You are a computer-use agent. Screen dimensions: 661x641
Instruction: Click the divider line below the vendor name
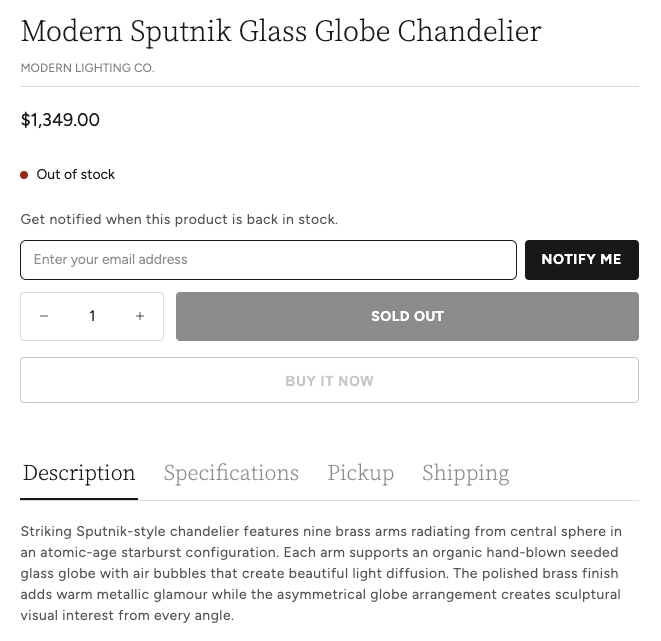click(x=329, y=87)
